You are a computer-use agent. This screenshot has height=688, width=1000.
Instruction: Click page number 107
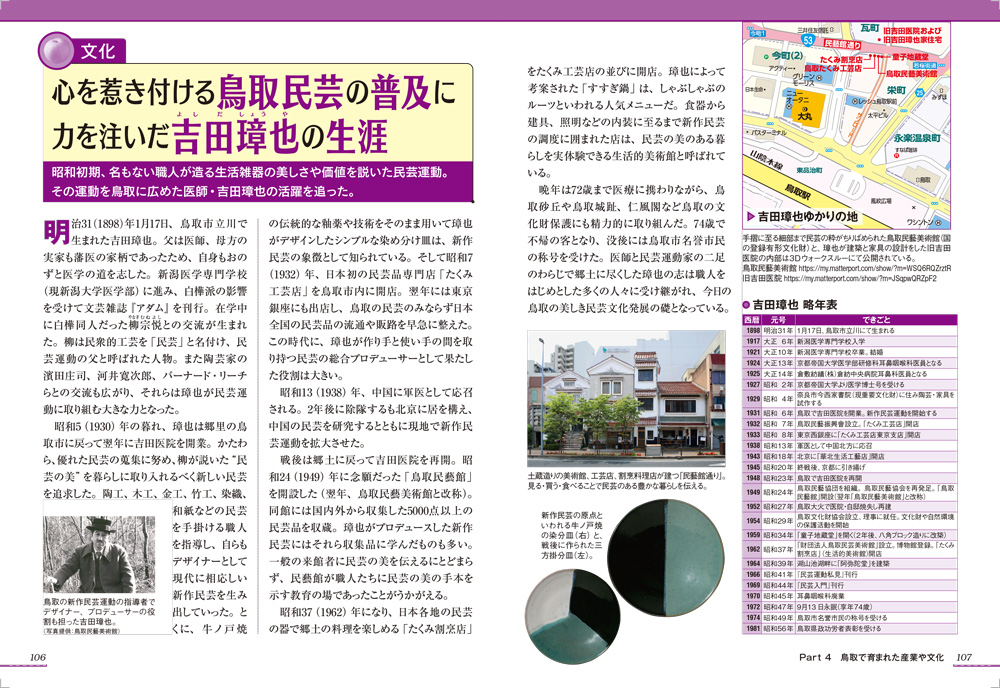963,657
